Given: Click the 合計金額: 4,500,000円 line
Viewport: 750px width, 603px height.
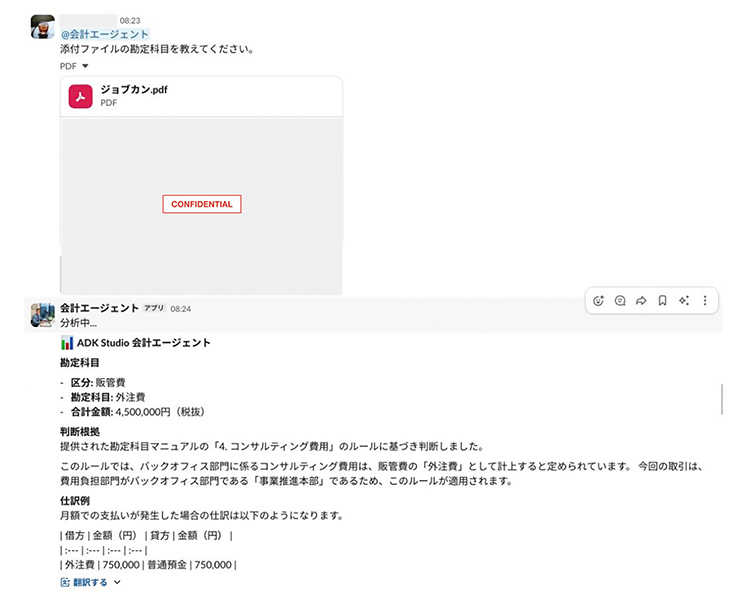Looking at the screenshot, I should tap(138, 412).
